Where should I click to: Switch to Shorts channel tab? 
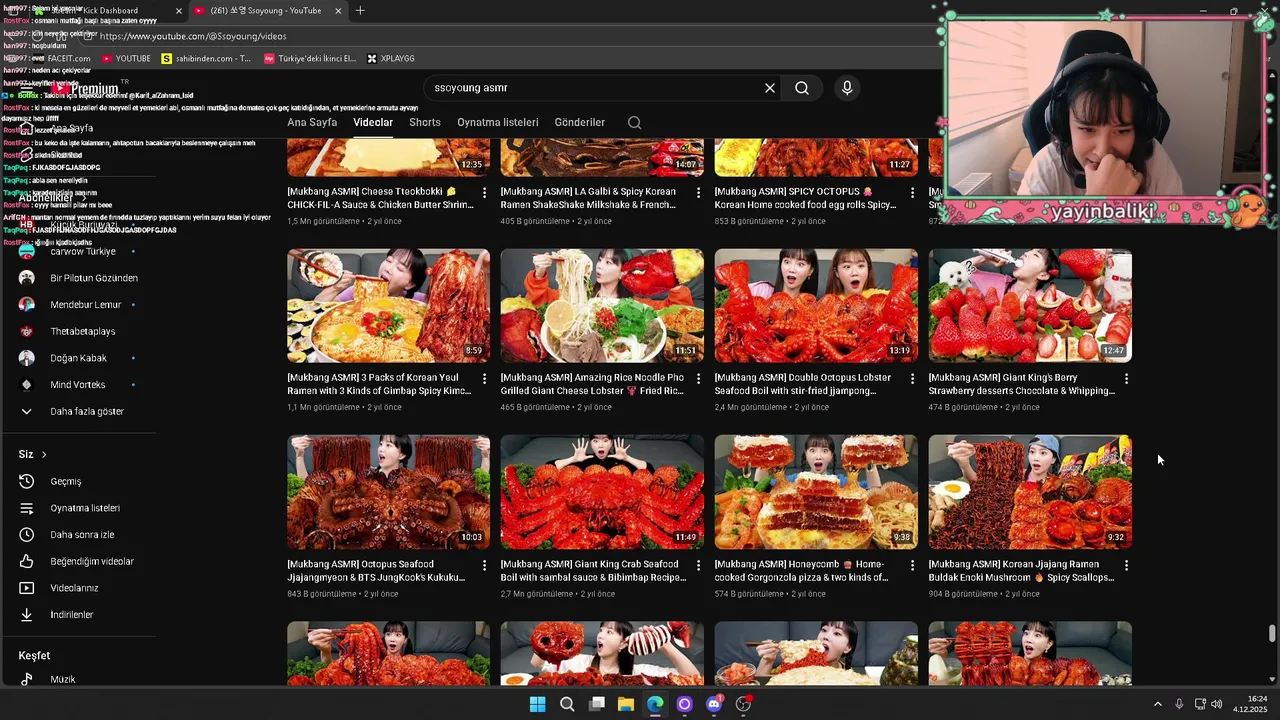[425, 123]
